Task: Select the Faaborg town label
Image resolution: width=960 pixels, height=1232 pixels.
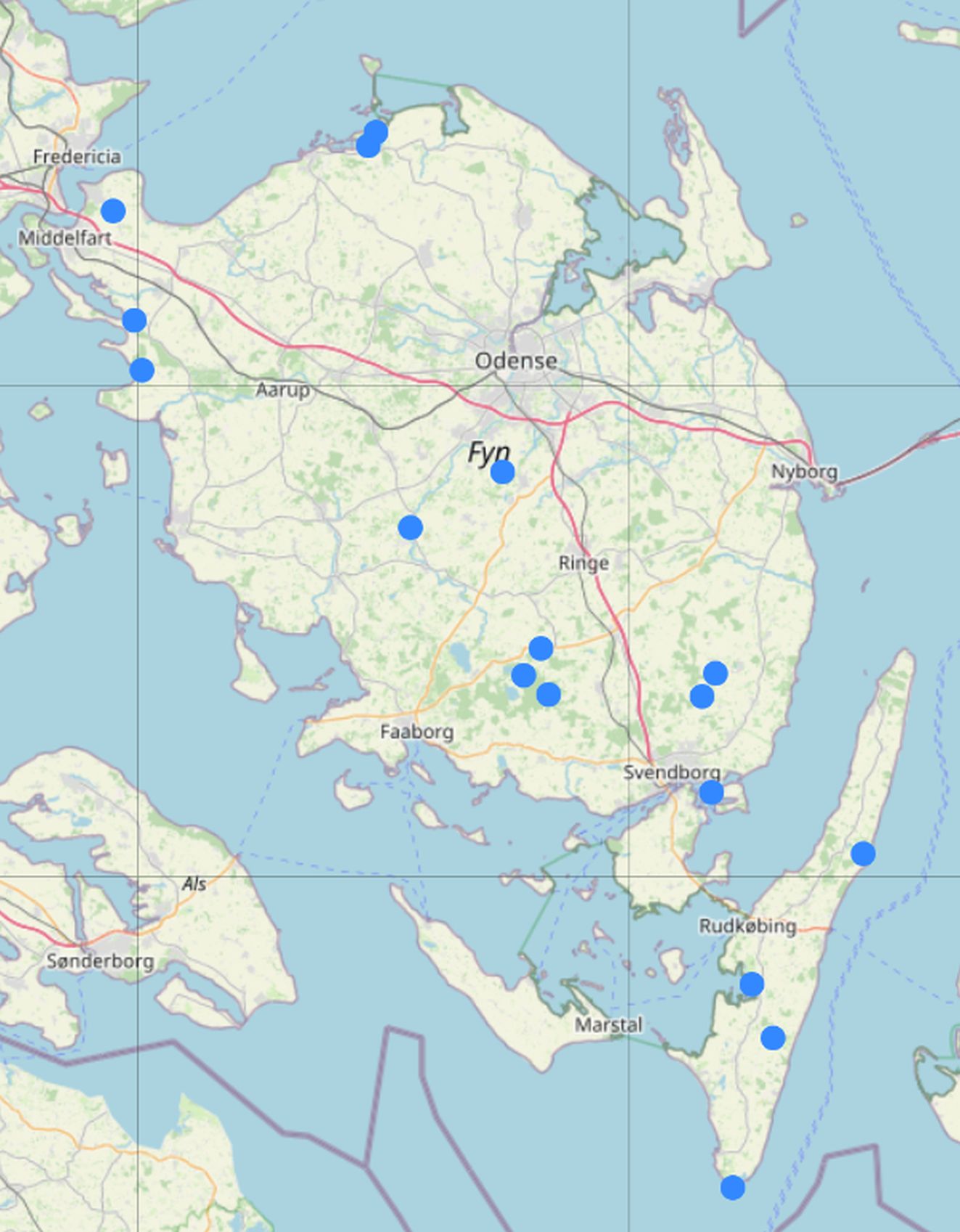Action: [x=417, y=732]
